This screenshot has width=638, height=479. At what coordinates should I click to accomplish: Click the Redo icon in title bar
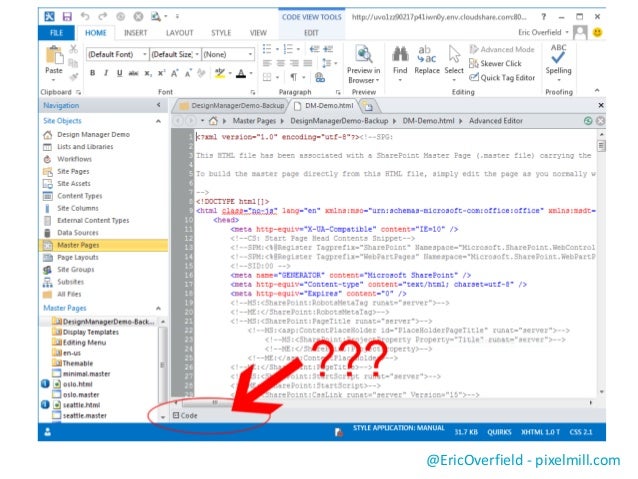(x=103, y=16)
